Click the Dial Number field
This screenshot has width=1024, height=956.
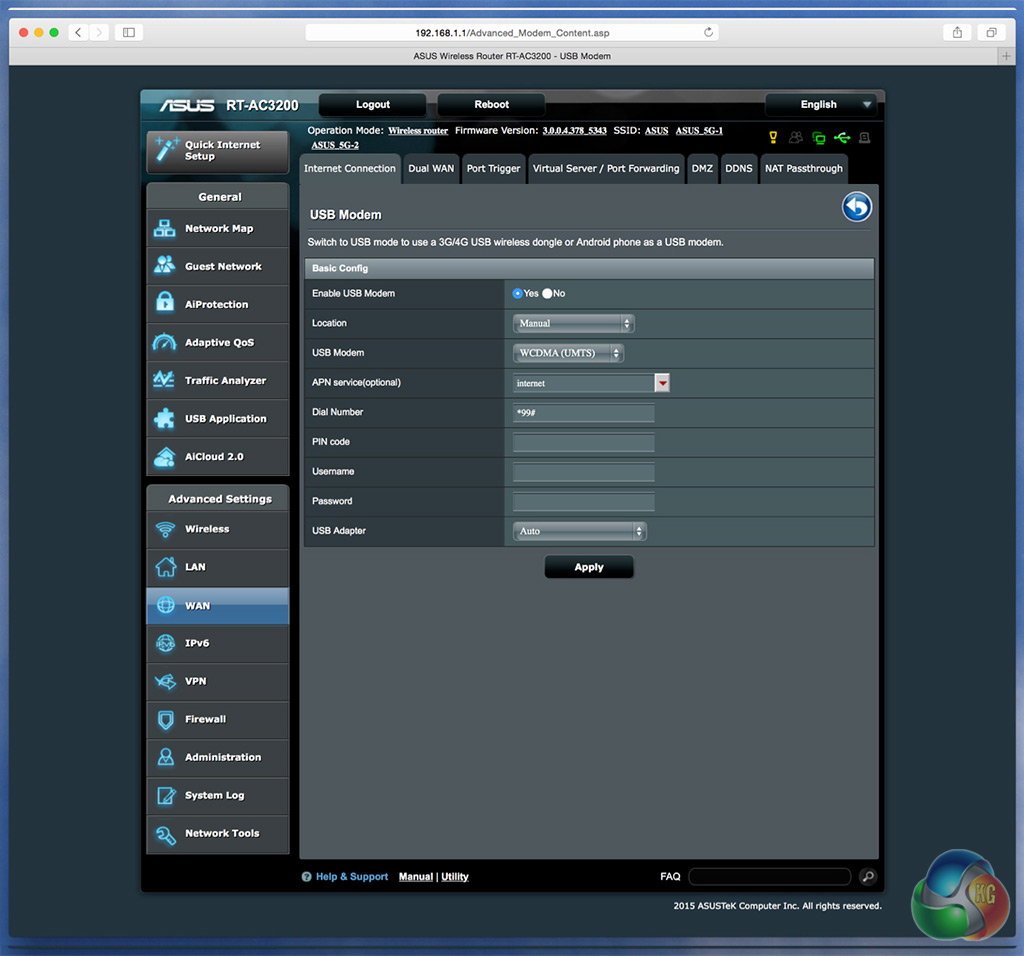(584, 413)
